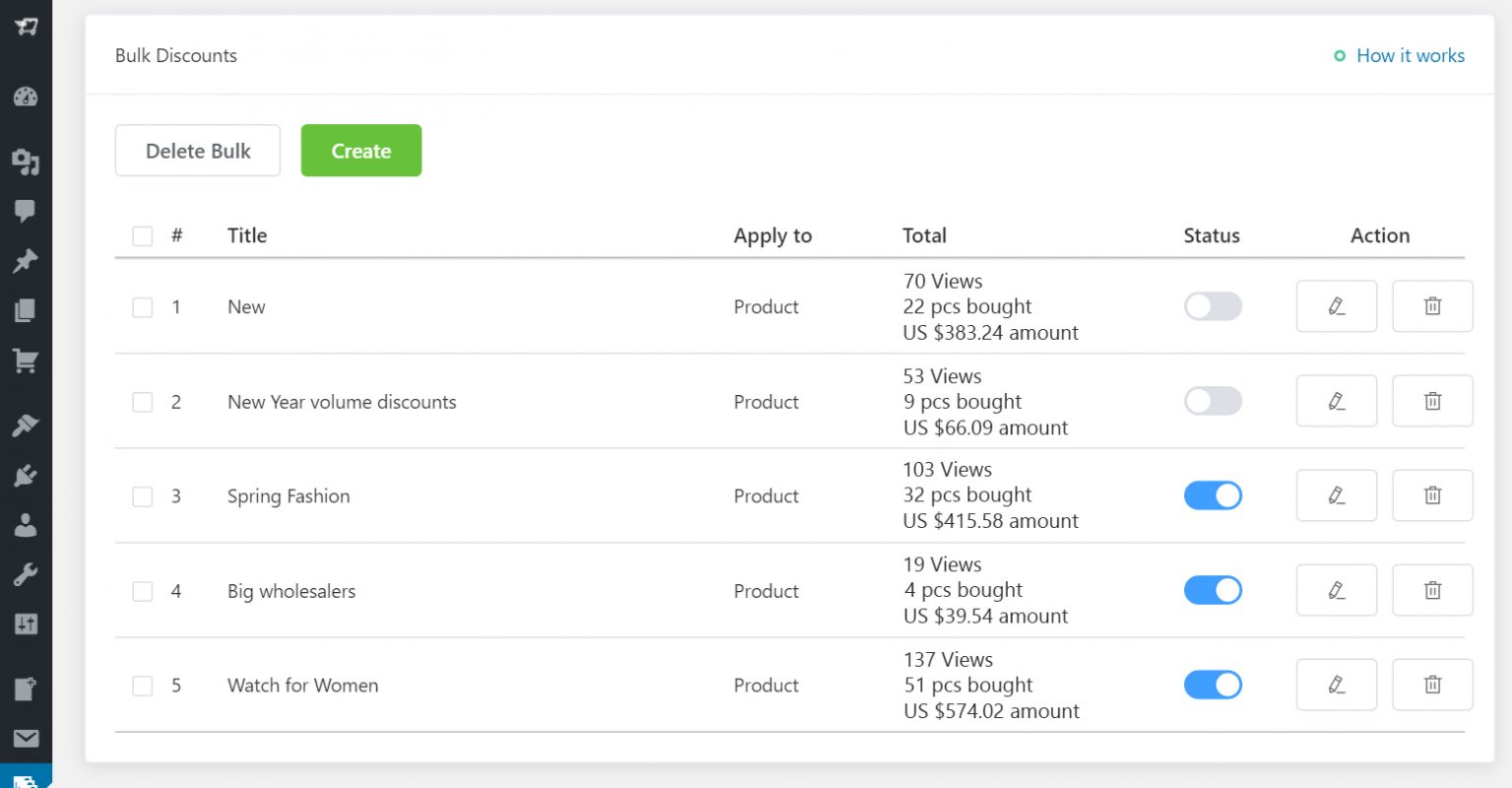Edit the Spring Fashion discount with pencil icon

click(1336, 495)
